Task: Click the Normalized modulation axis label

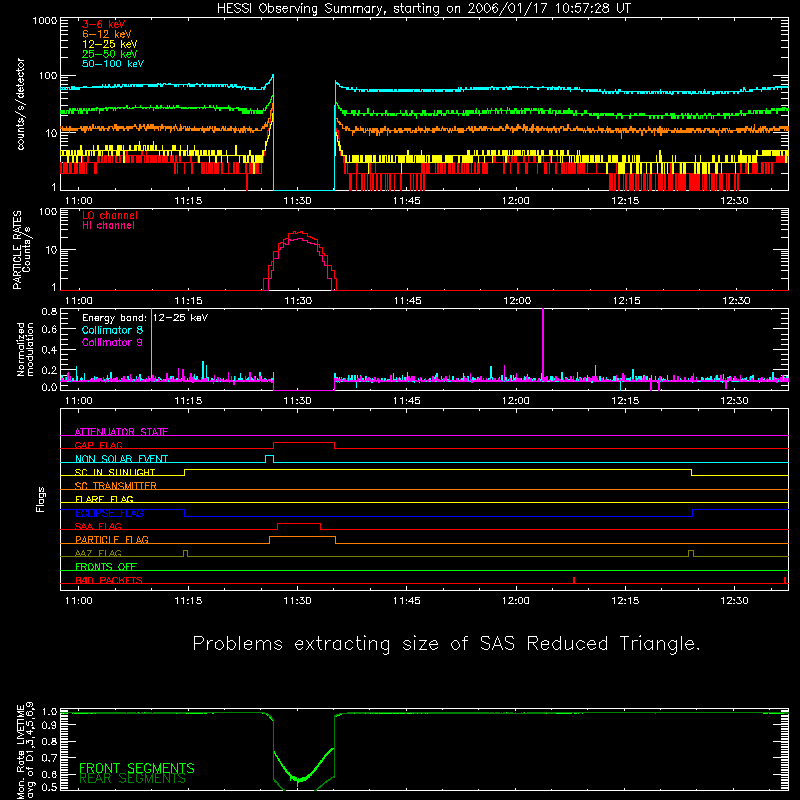Action: pos(25,349)
